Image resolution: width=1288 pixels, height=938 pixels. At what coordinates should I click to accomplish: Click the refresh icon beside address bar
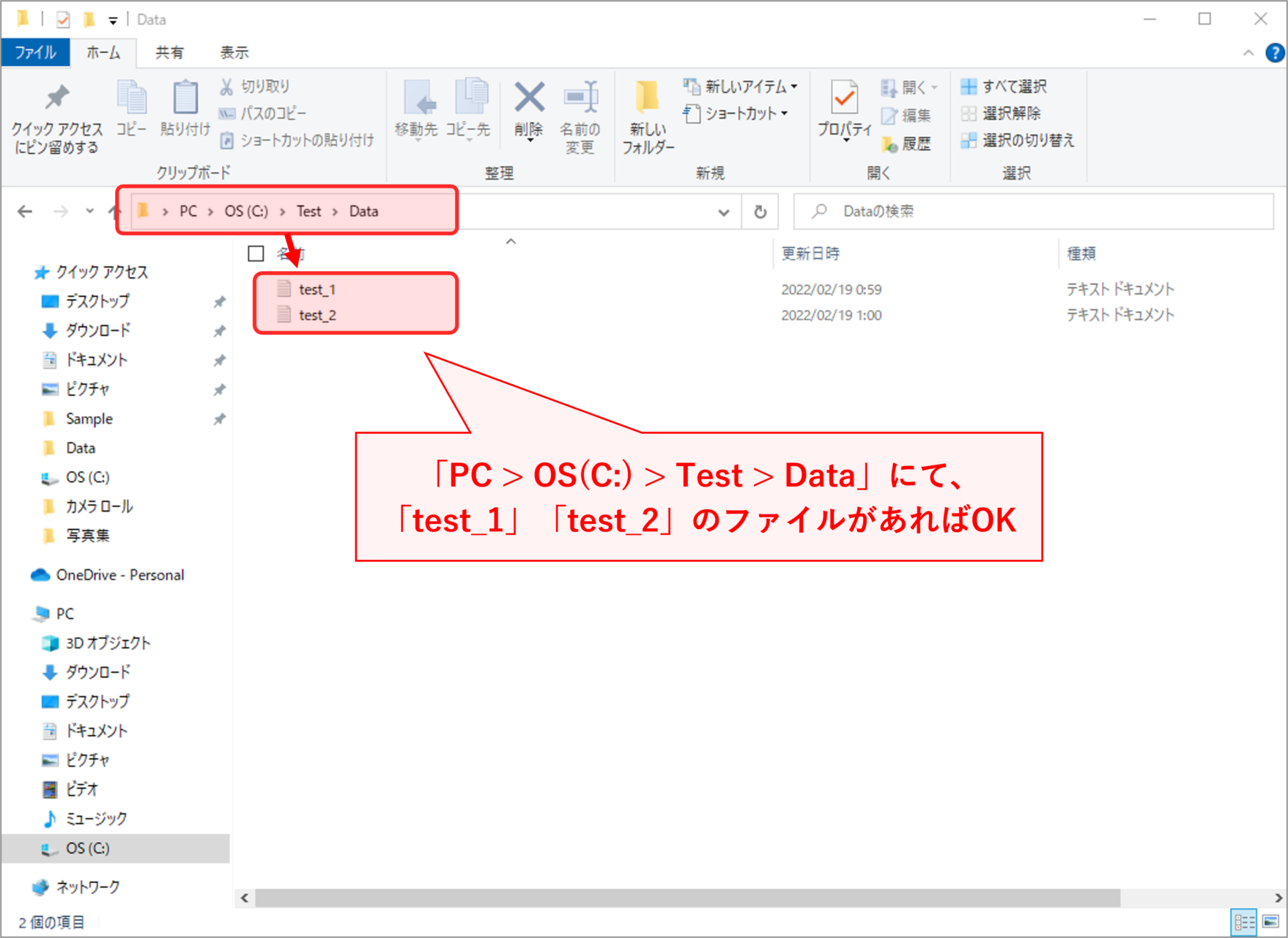coord(760,212)
